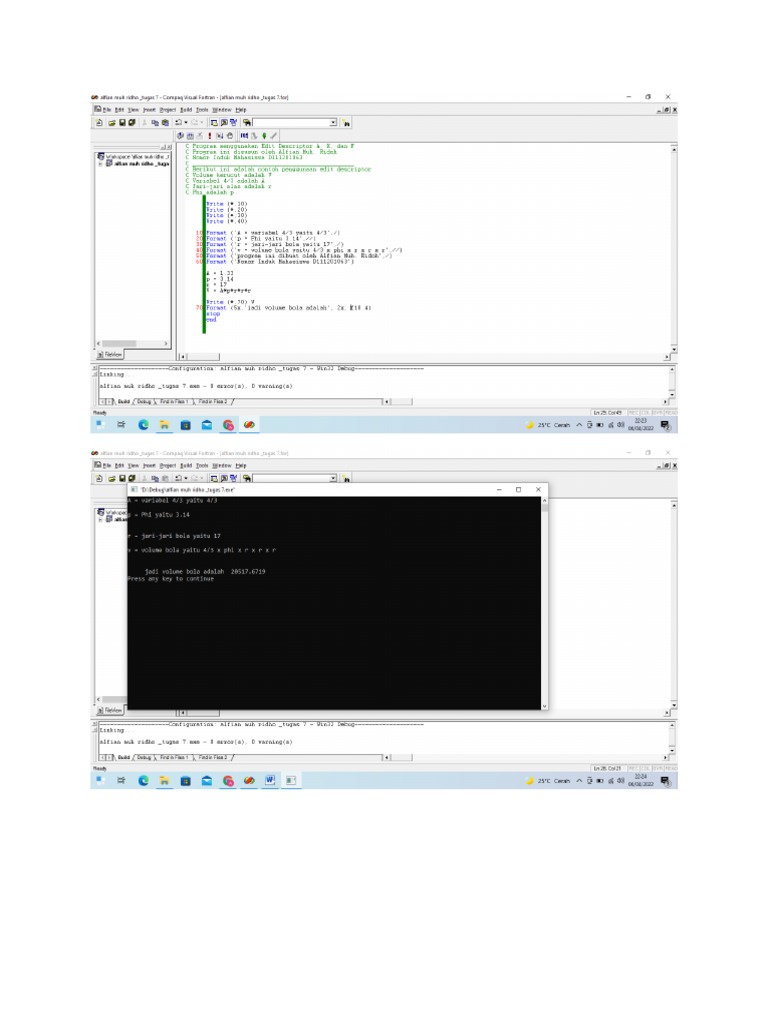Open File menu in code-editor screenshot
Viewport: 768px width, 1024px height.
tap(107, 110)
